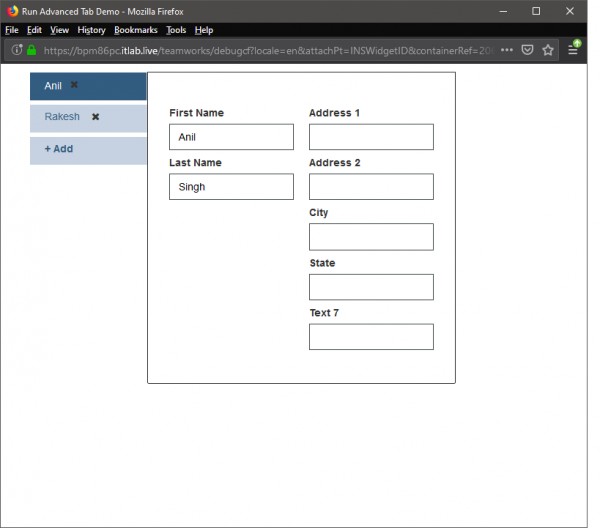Open the Help menu
Image resolution: width=600 pixels, height=528 pixels.
pos(204,30)
